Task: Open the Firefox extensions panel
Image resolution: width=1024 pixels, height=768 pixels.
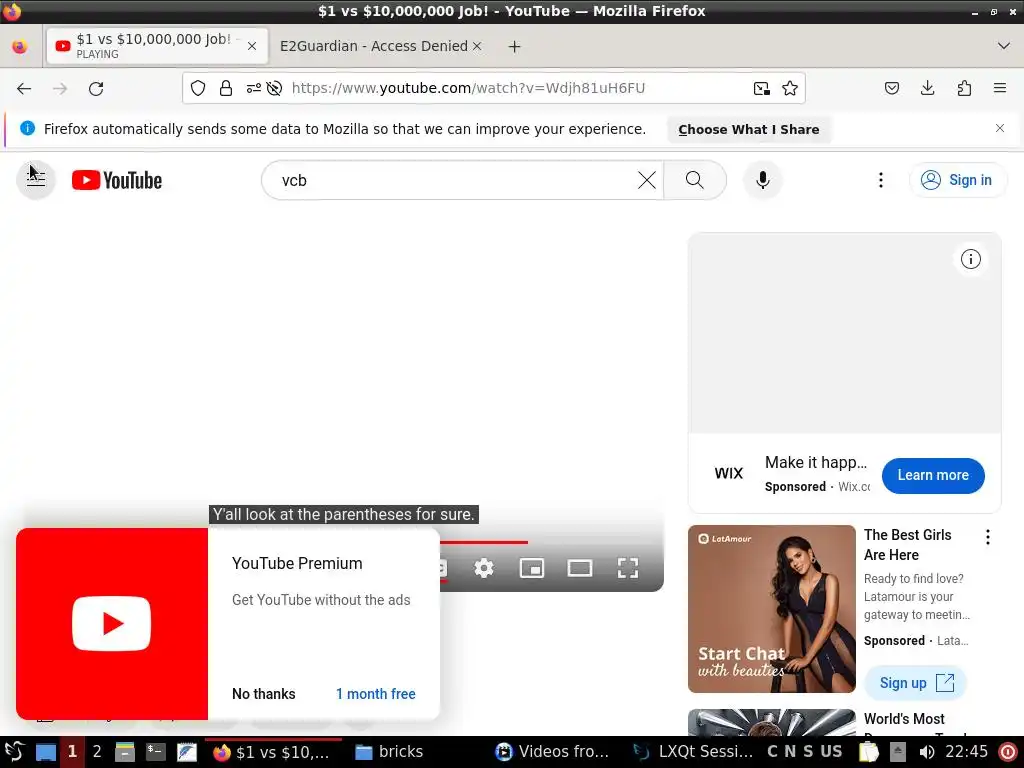Action: click(964, 88)
